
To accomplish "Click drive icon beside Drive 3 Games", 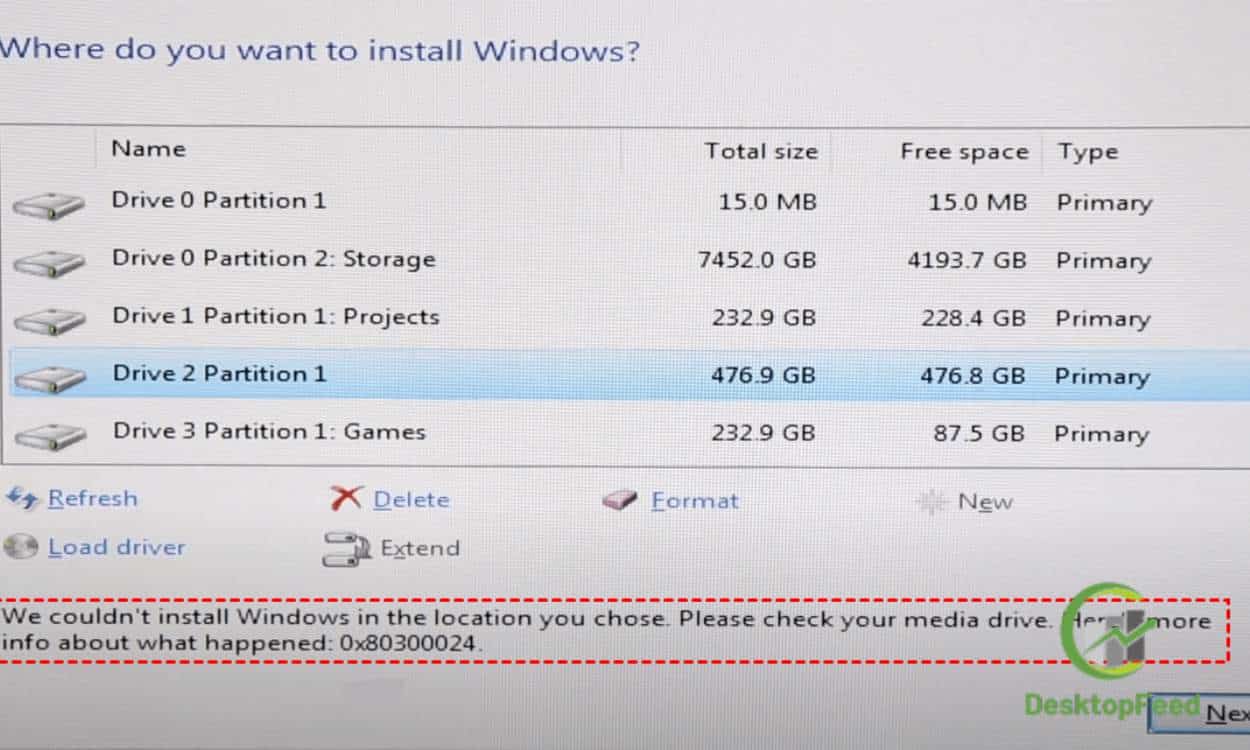I will (49, 436).
